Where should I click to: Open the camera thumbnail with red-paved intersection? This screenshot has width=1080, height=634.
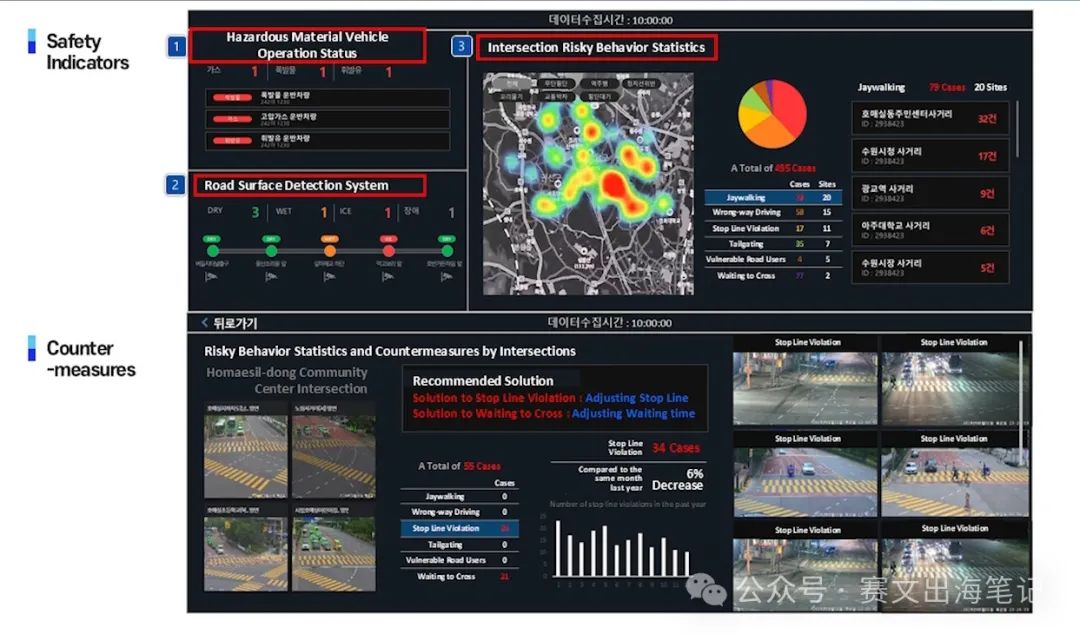pyautogui.click(x=333, y=456)
